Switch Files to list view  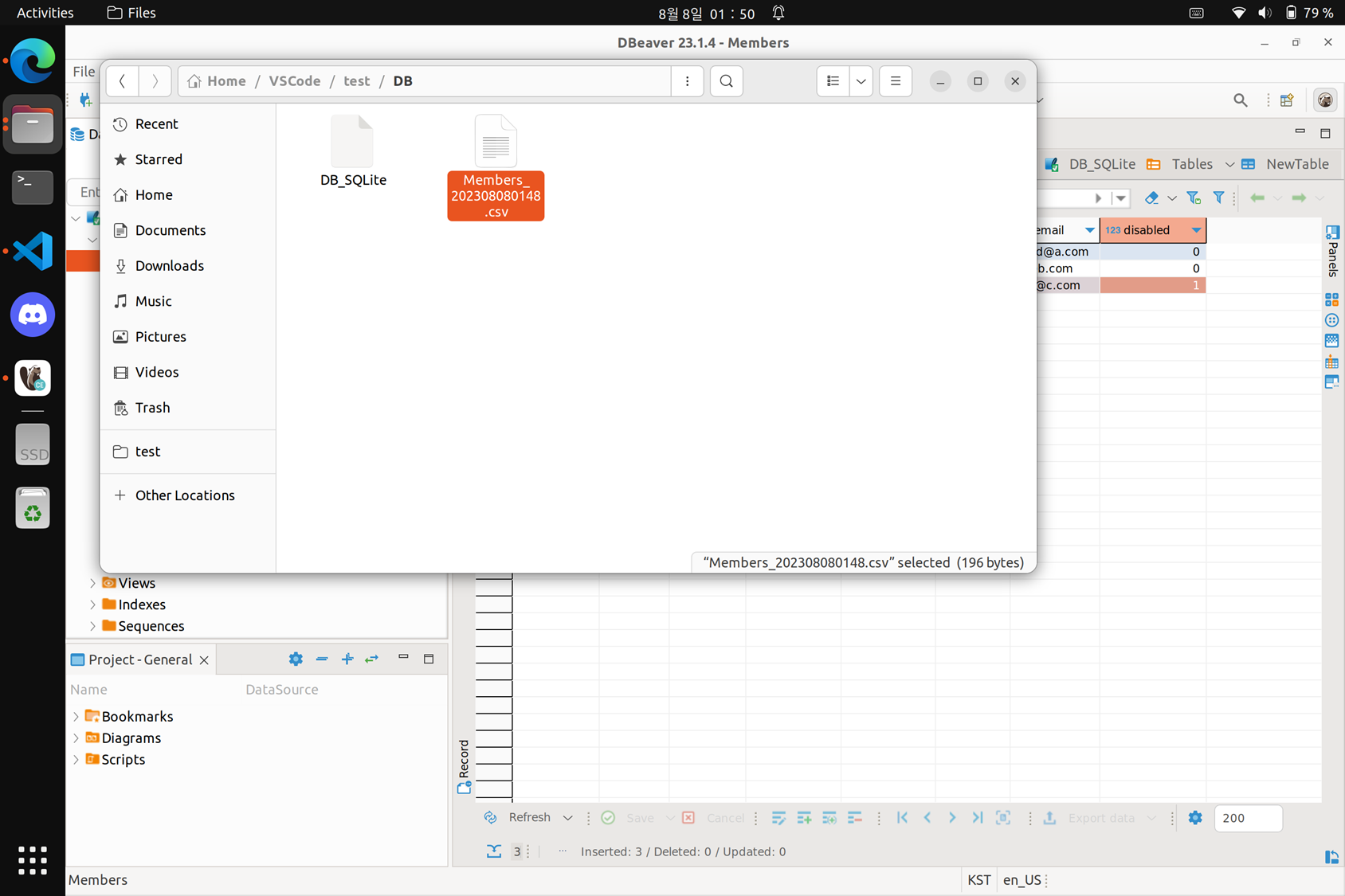pos(833,81)
